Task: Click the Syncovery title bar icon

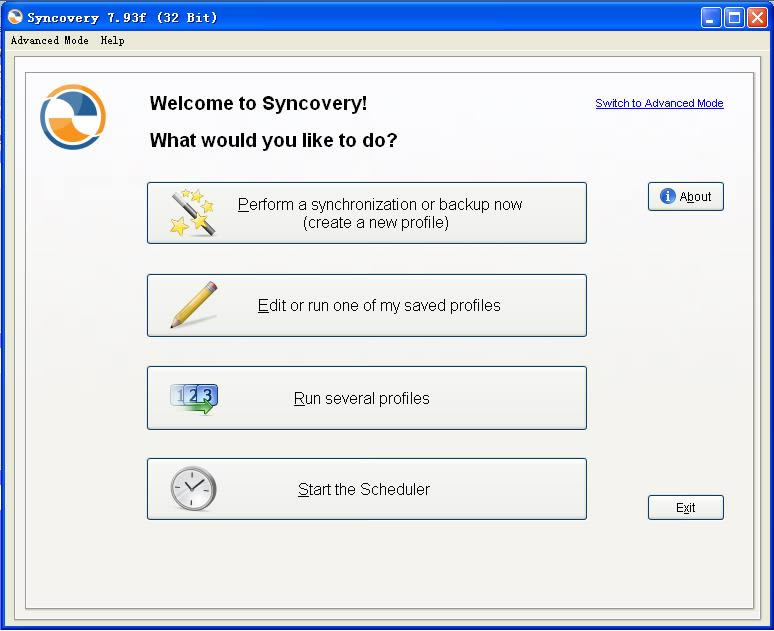Action: (x=15, y=17)
